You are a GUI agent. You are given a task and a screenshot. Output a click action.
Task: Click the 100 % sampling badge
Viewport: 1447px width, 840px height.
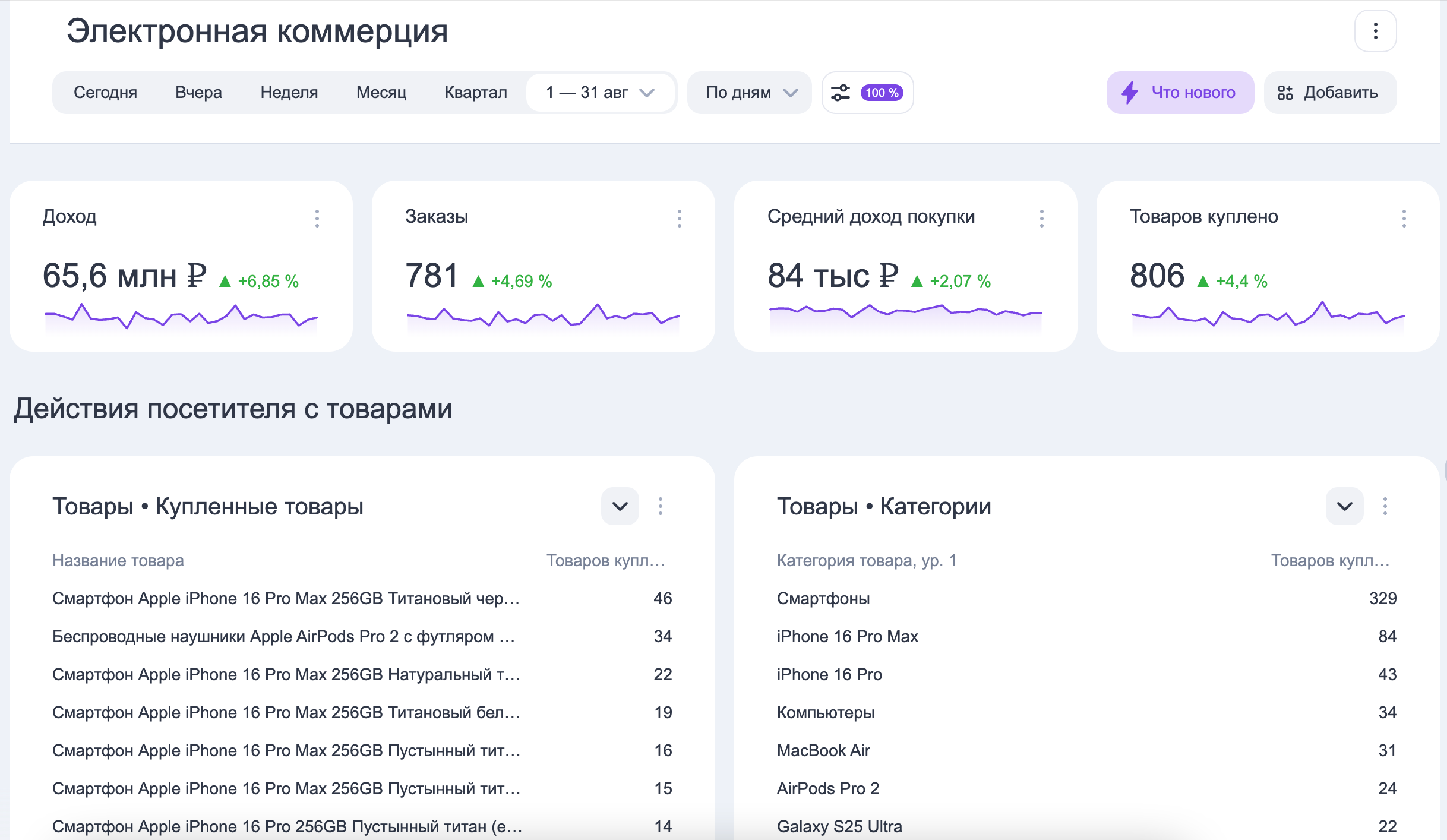[882, 92]
